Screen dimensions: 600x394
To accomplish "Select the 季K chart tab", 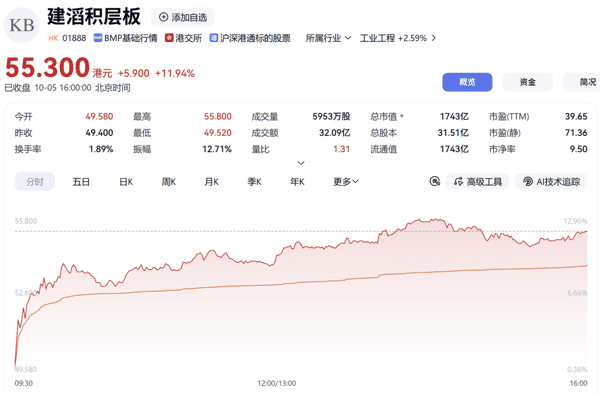I will click(x=254, y=182).
